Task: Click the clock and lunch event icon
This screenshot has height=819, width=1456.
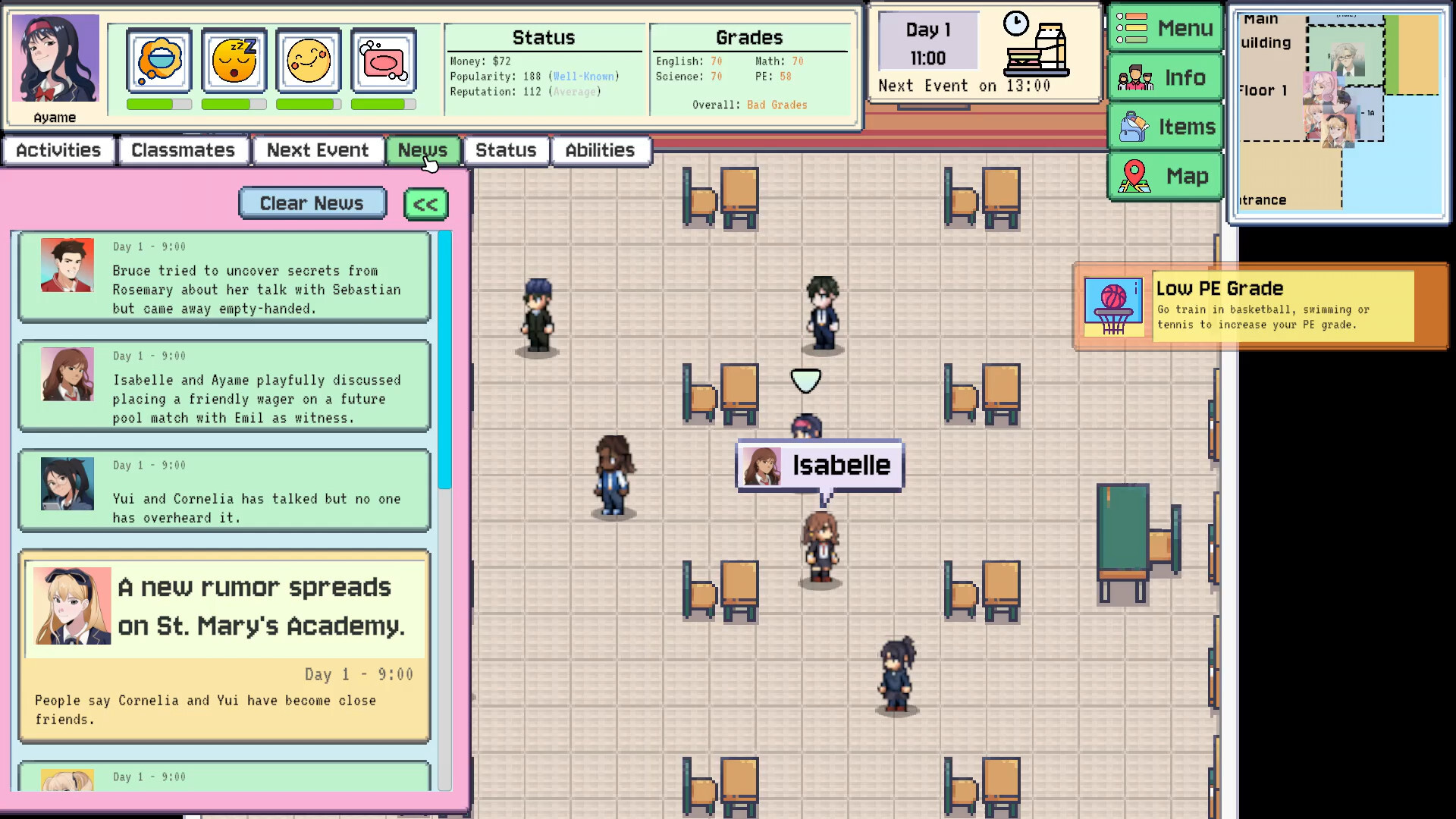Action: pyautogui.click(x=1036, y=44)
